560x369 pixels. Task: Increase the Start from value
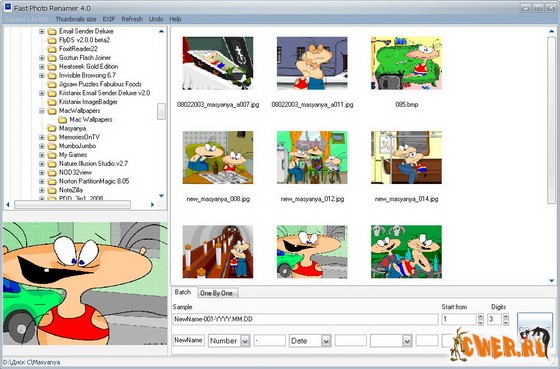coord(481,316)
